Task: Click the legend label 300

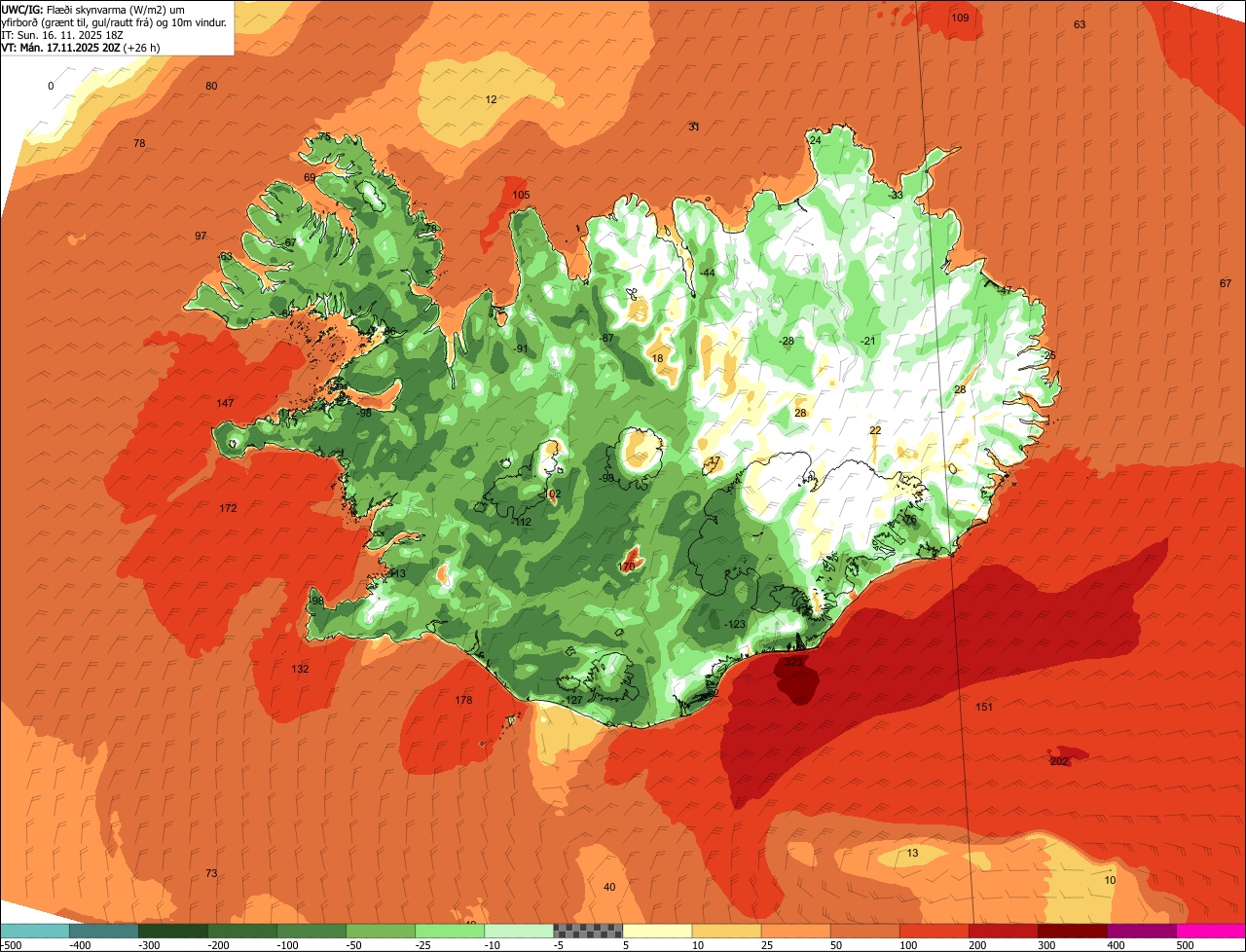Action: click(x=1046, y=944)
